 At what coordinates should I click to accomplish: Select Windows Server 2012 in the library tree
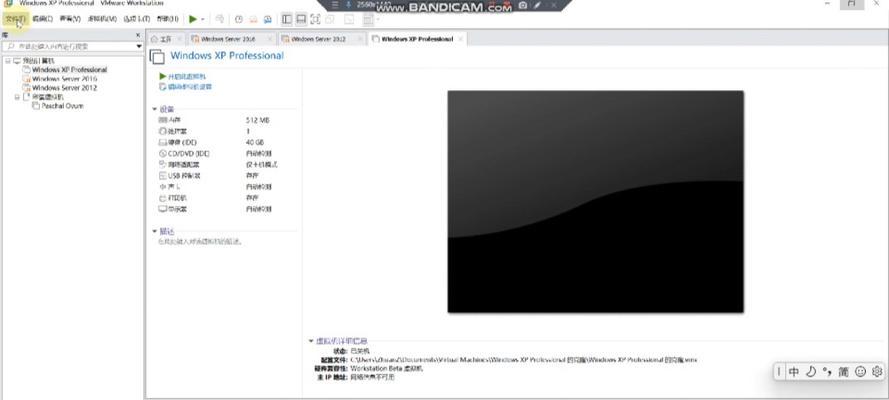64,88
